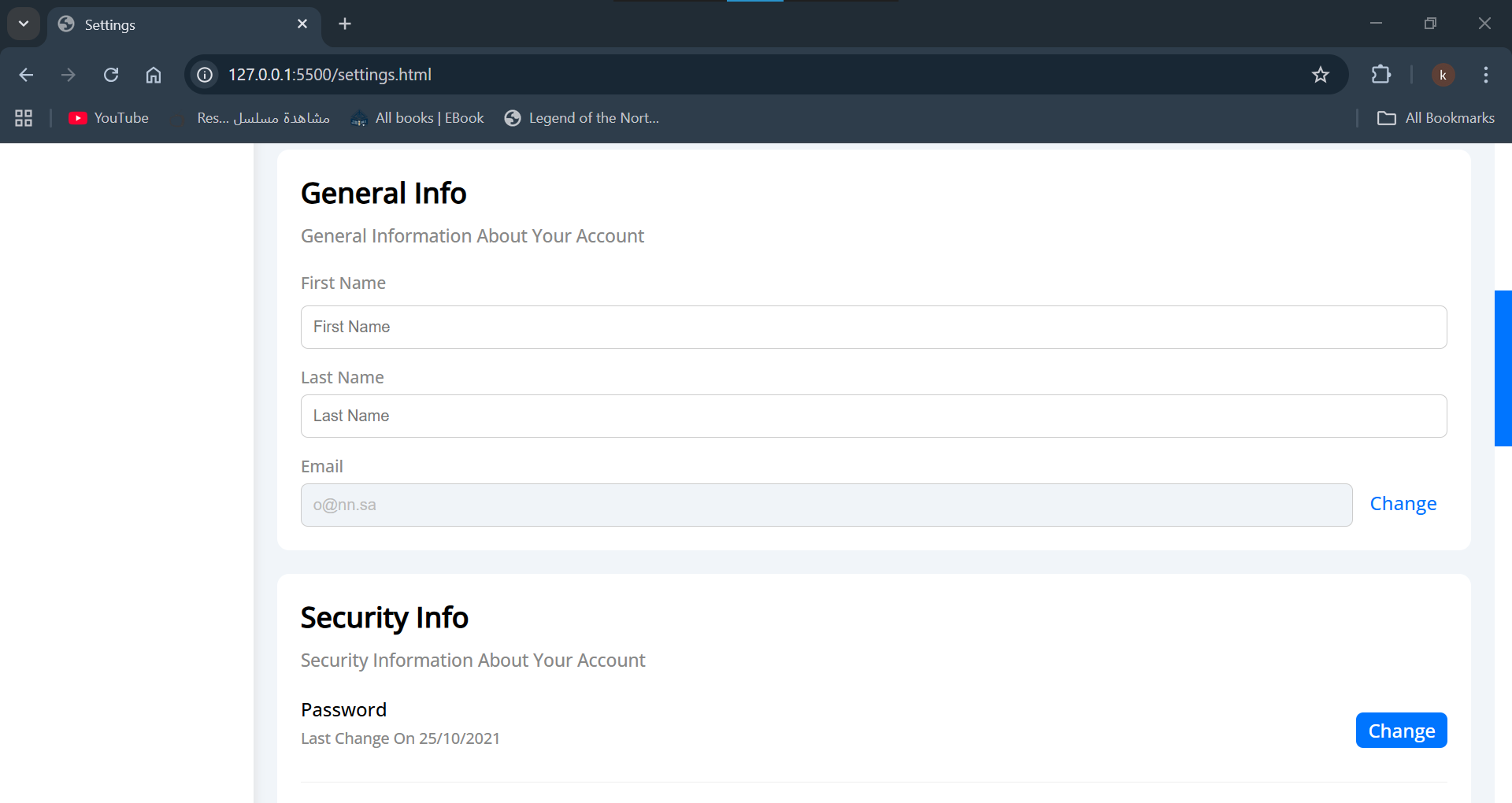This screenshot has width=1512, height=803.
Task: Click the blue page scrollbar thumb
Action: tap(1503, 368)
